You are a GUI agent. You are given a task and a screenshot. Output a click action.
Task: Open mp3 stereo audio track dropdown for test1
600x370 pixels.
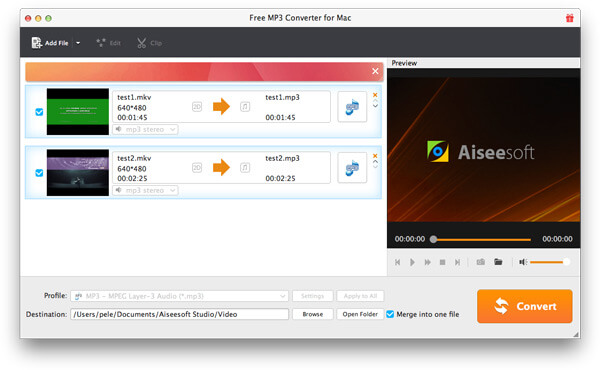coord(145,129)
